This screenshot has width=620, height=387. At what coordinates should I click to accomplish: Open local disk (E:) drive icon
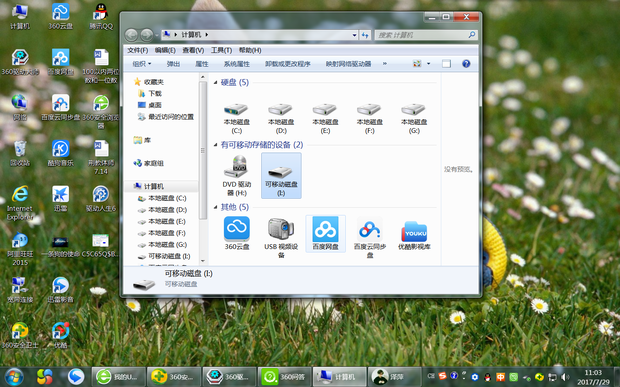(x=325, y=109)
